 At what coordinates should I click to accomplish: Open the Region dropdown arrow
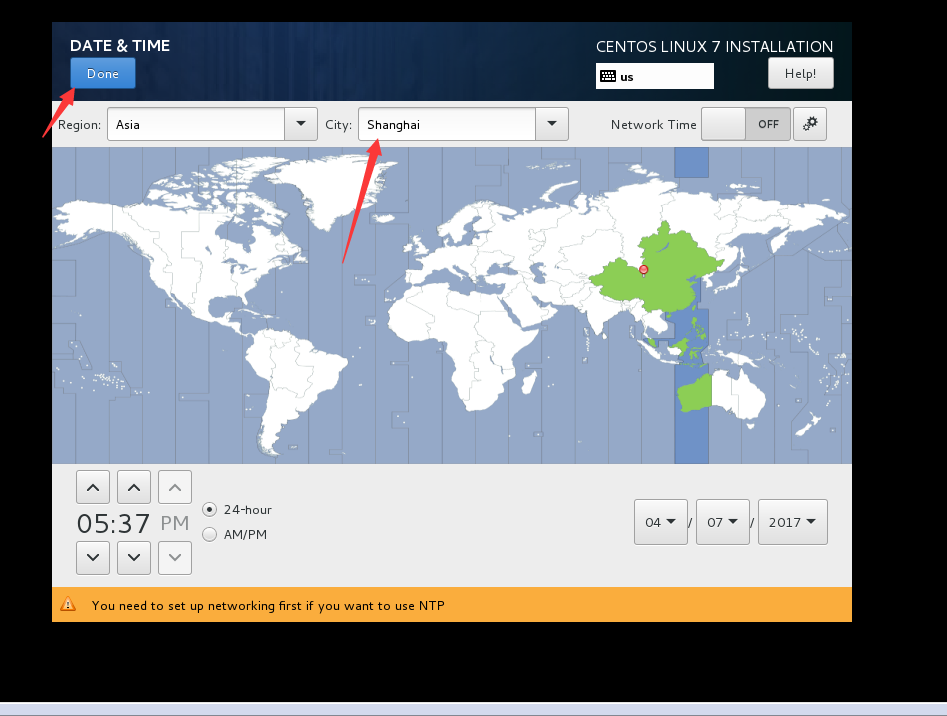(x=301, y=124)
